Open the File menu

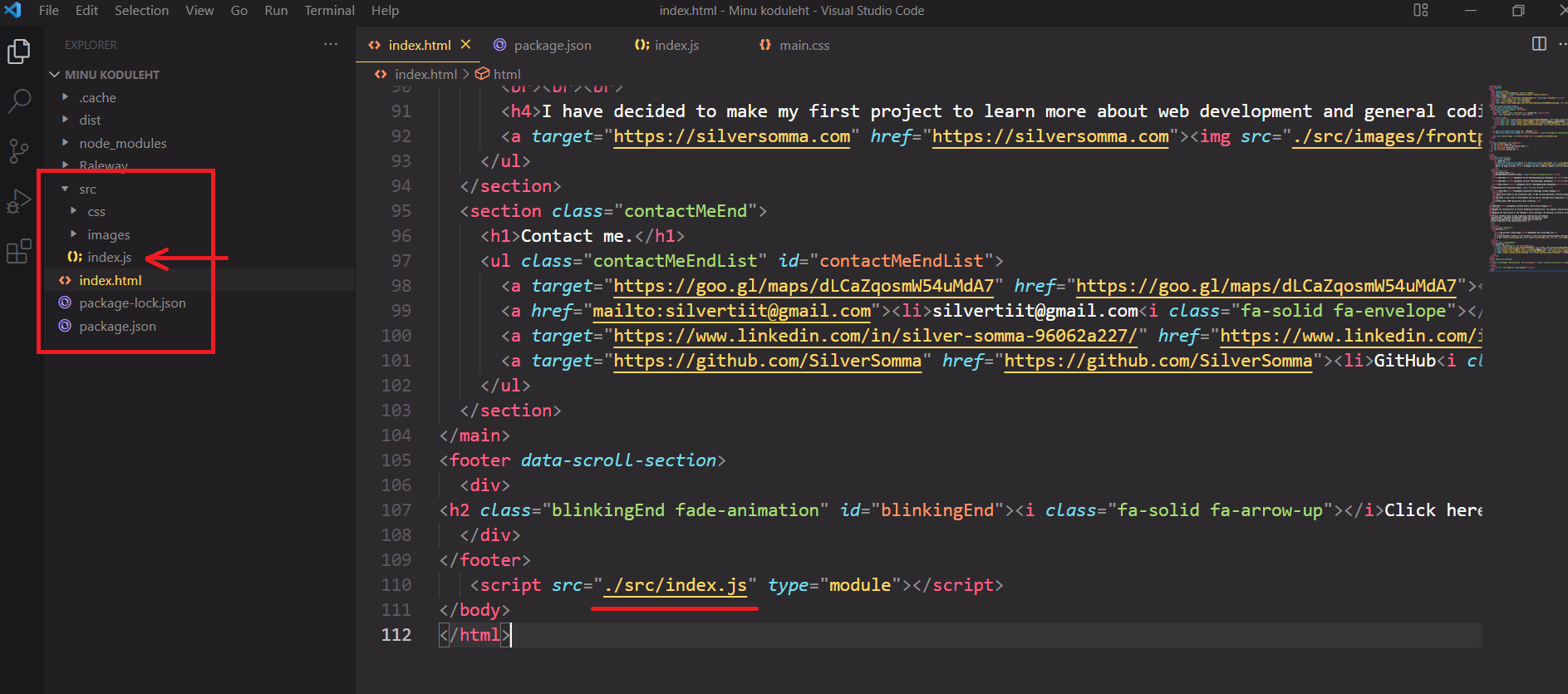[x=49, y=10]
